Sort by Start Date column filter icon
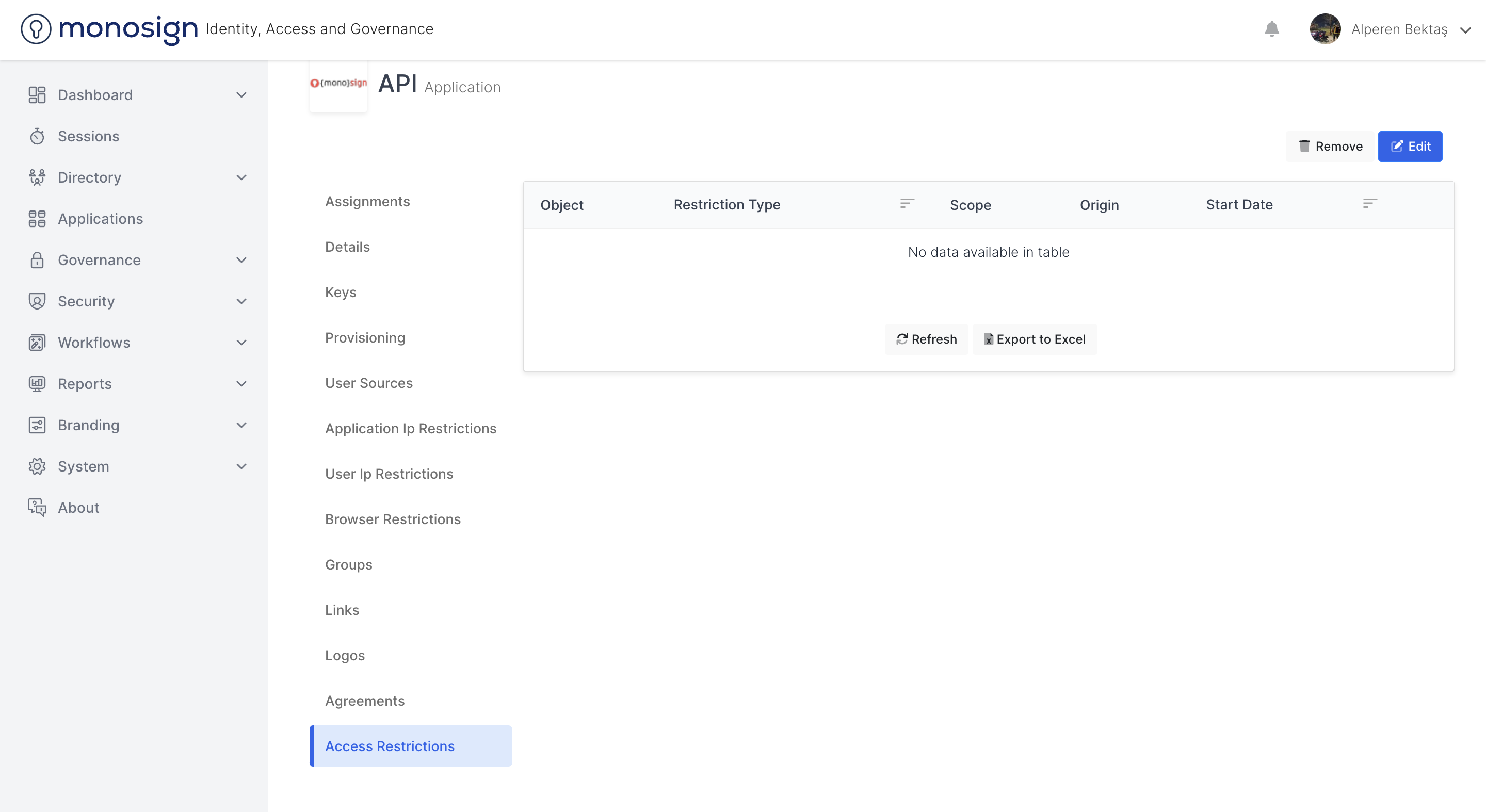Screen dimensions: 1486x812 1369,204
